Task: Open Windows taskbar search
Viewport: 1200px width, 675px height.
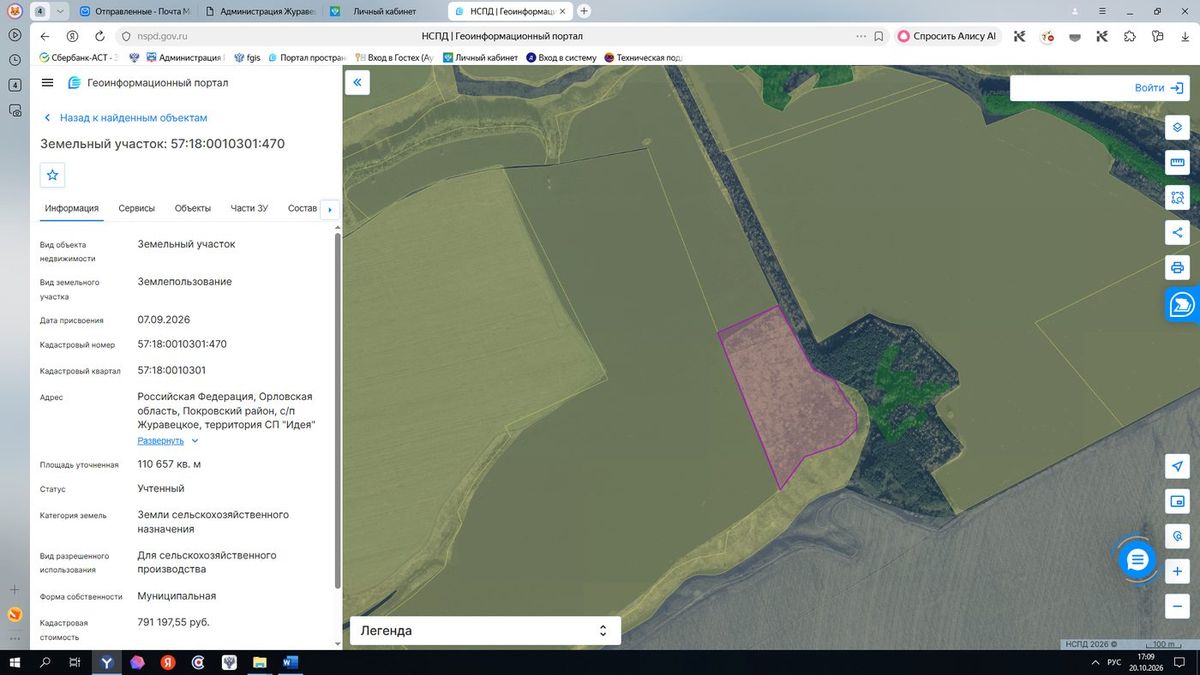Action: [x=45, y=662]
